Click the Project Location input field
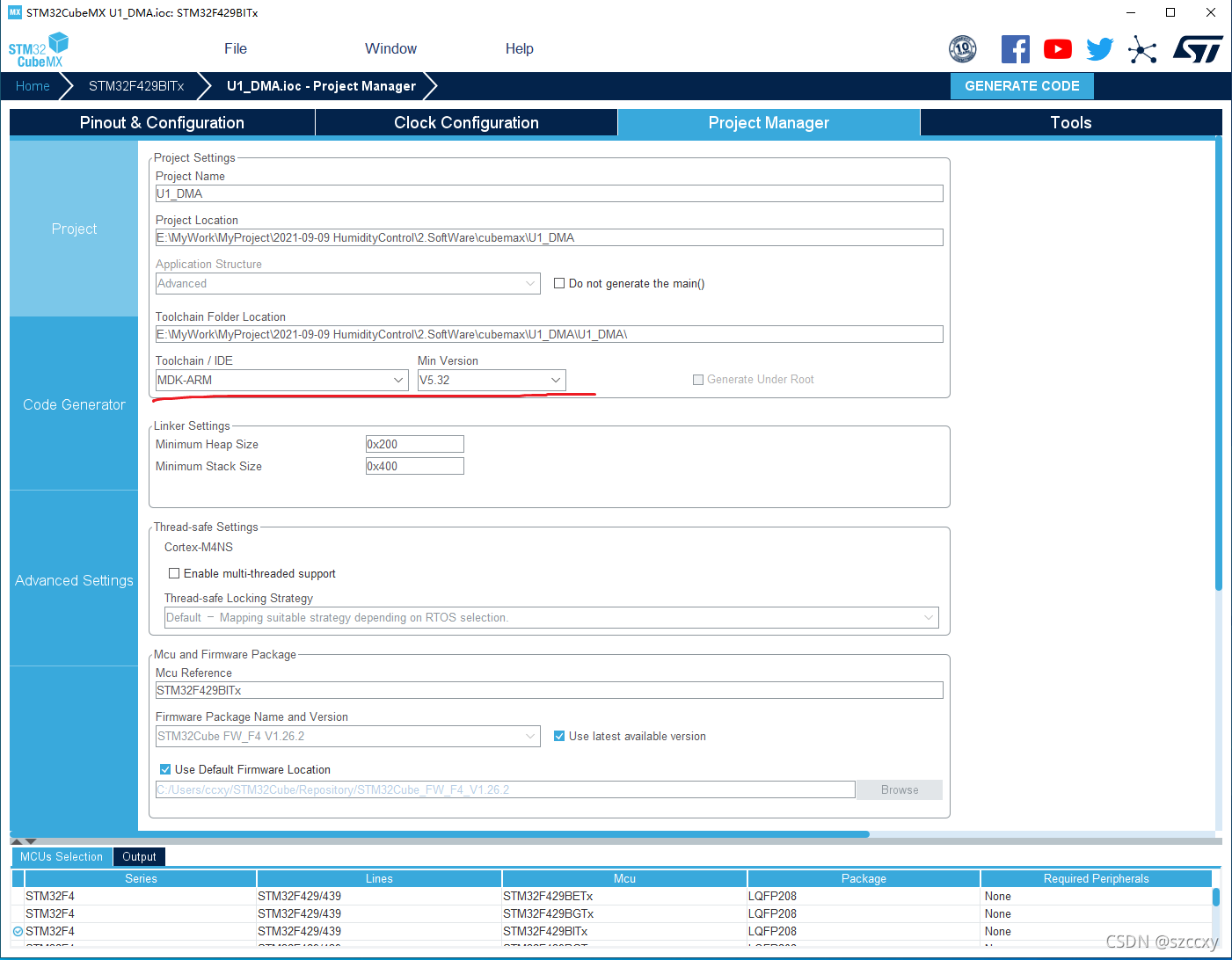 coord(549,237)
